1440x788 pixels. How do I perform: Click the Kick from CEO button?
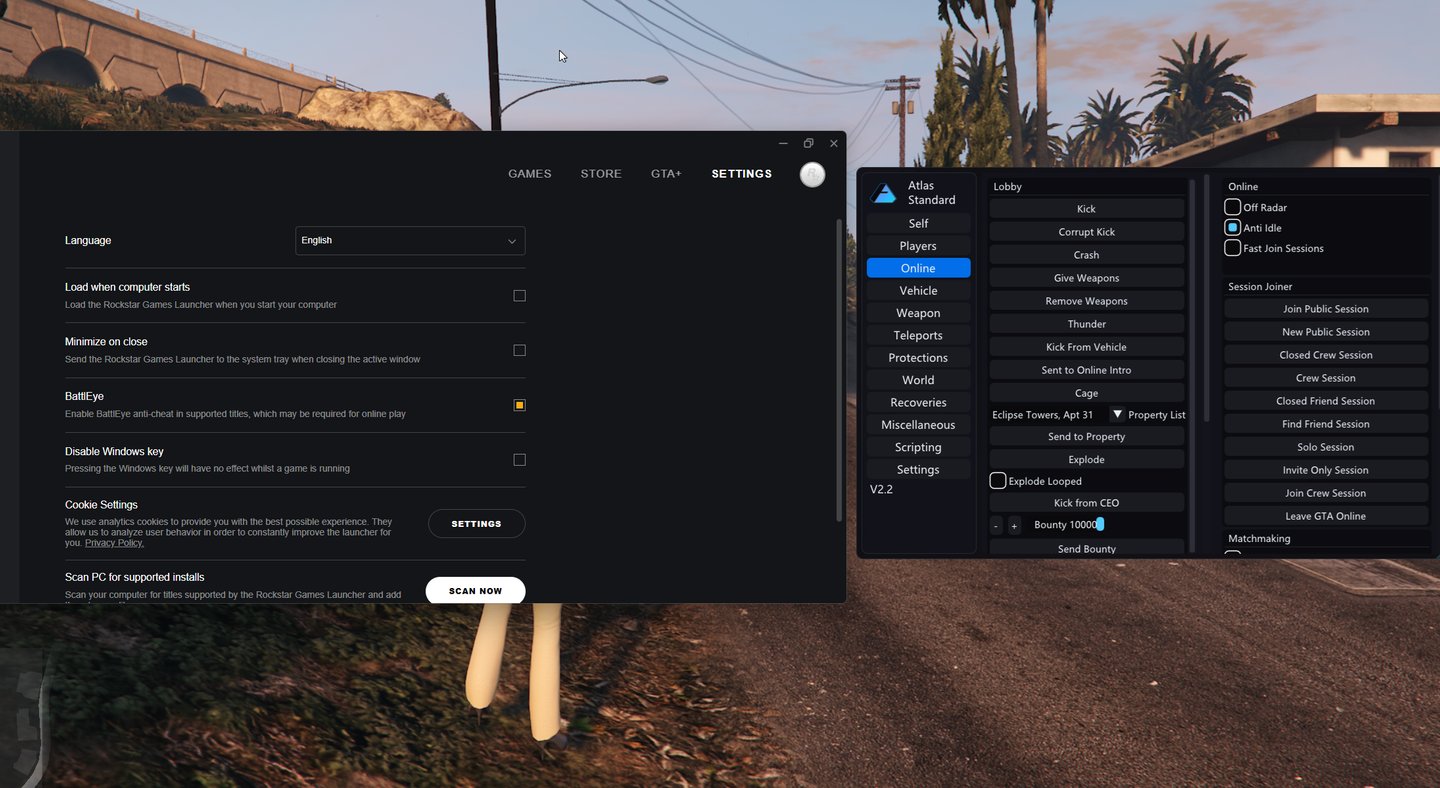point(1086,503)
